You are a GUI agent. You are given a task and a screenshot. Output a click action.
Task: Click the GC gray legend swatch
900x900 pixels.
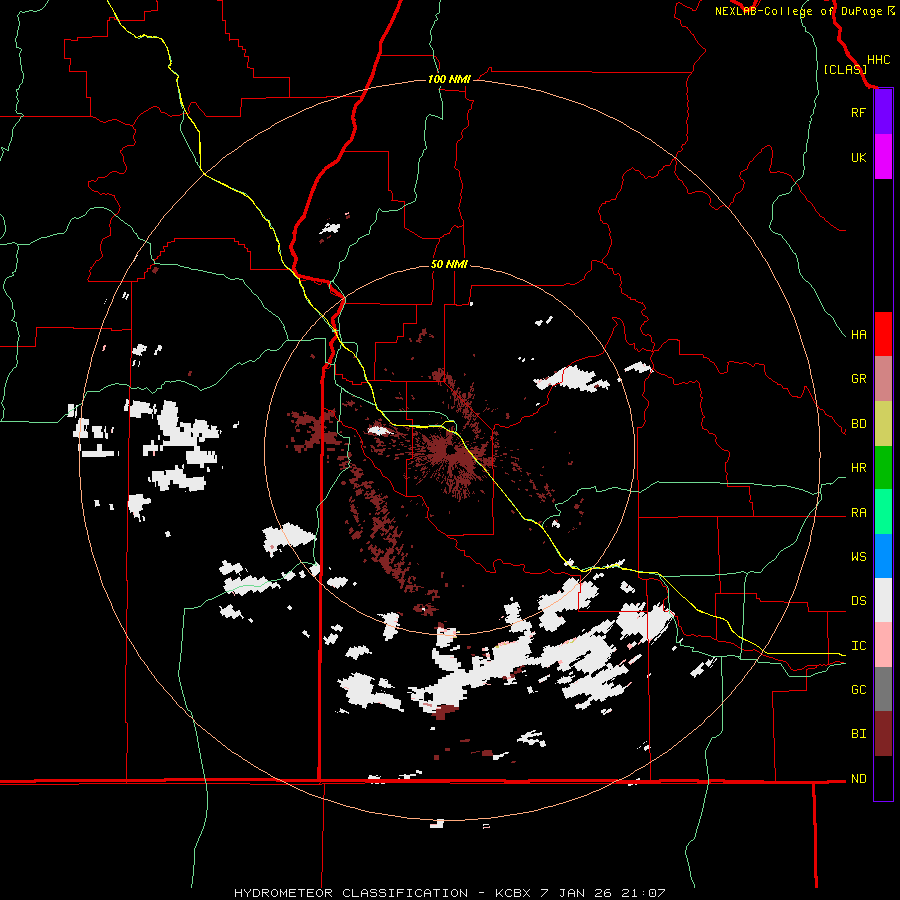pos(883,689)
